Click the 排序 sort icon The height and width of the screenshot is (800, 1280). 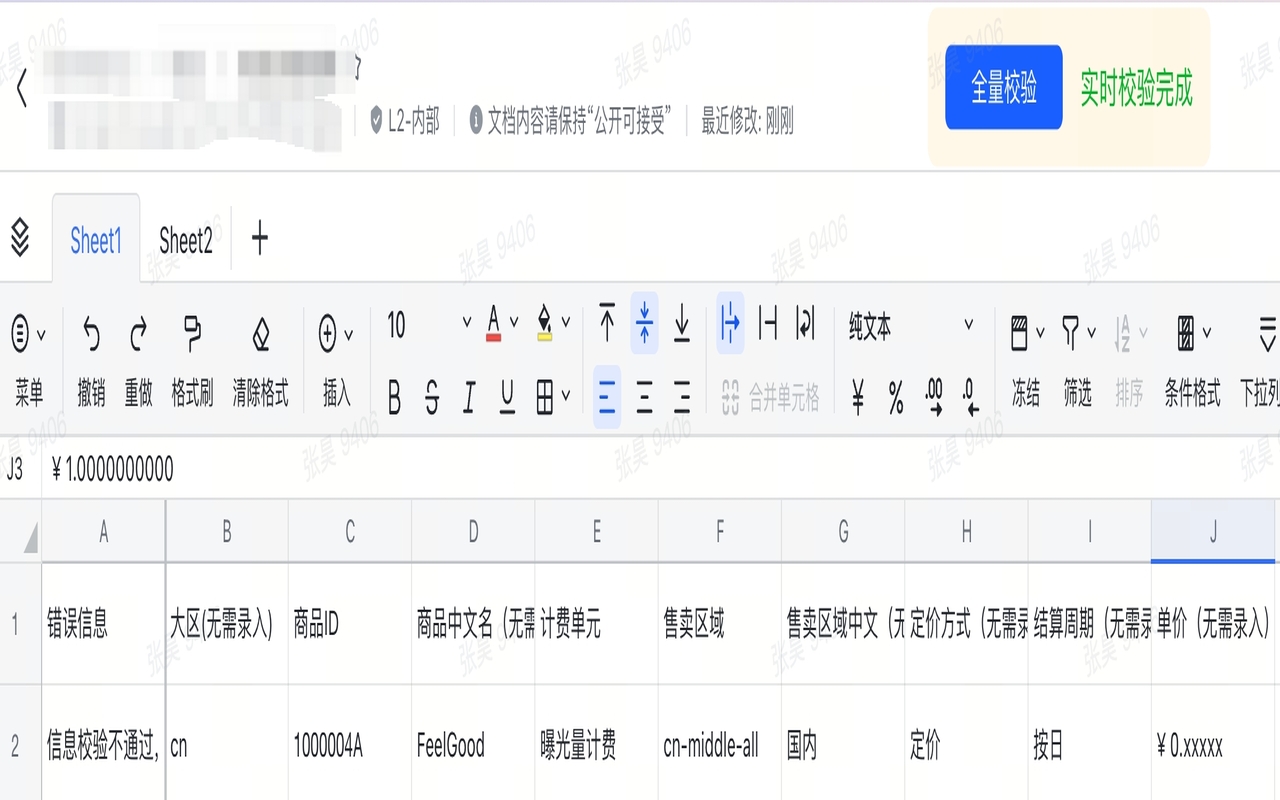click(1123, 335)
